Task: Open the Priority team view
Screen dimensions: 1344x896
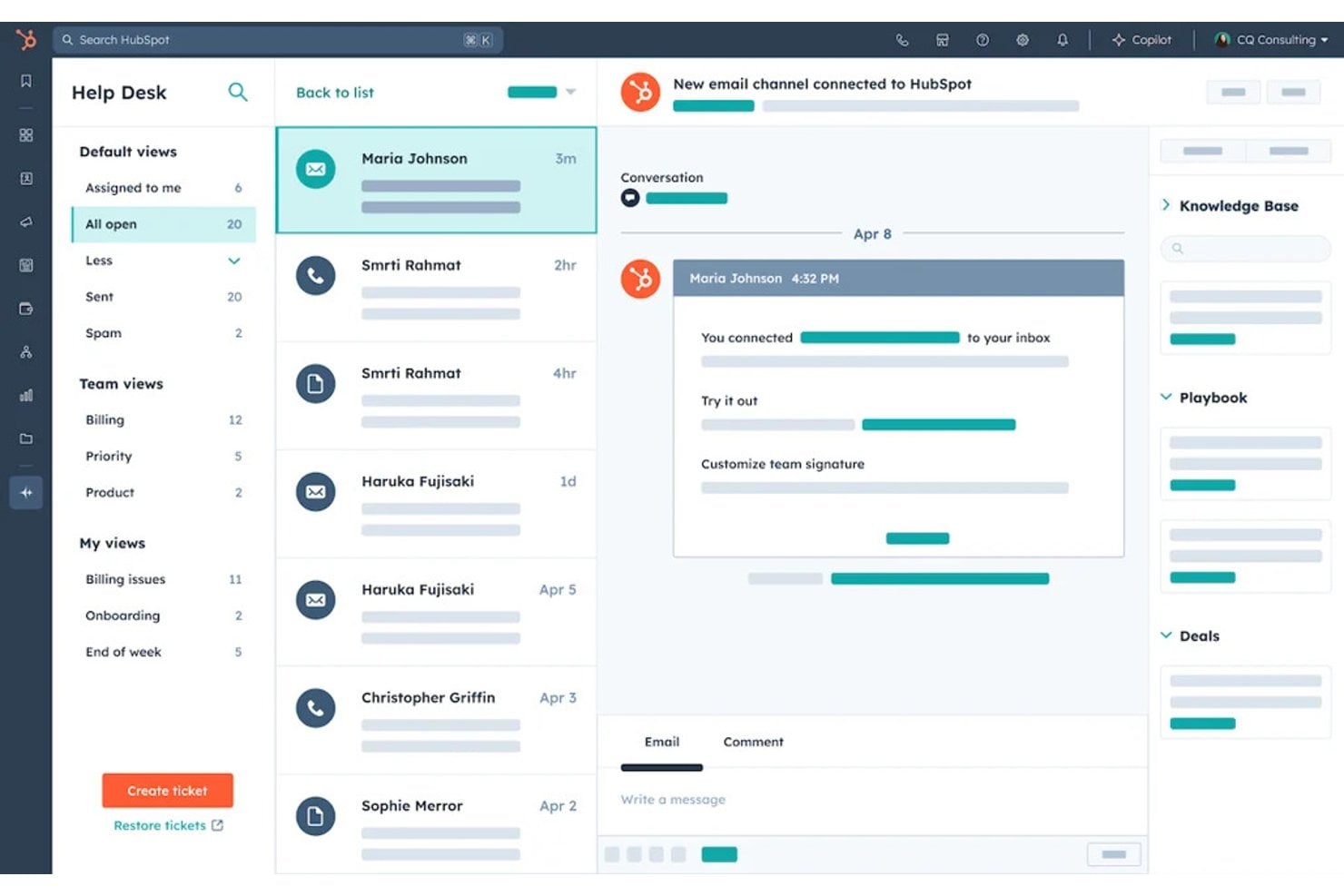Action: (x=163, y=457)
